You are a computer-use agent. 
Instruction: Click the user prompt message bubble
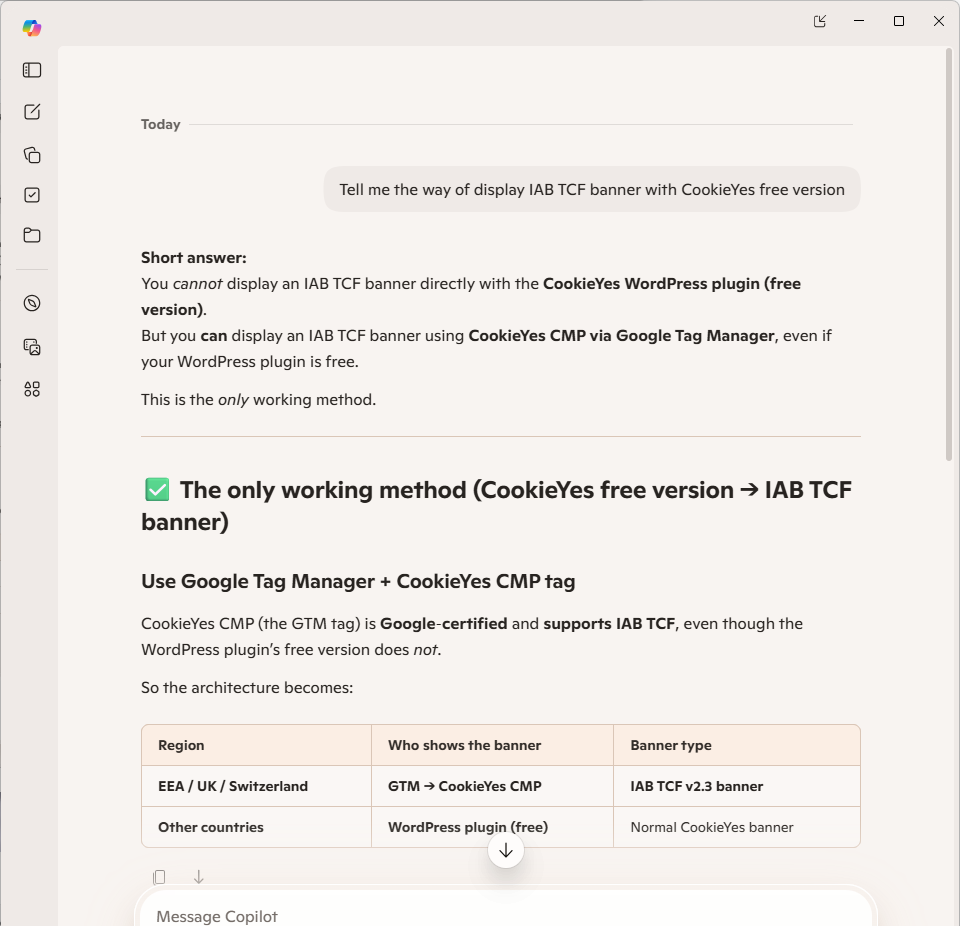point(592,189)
